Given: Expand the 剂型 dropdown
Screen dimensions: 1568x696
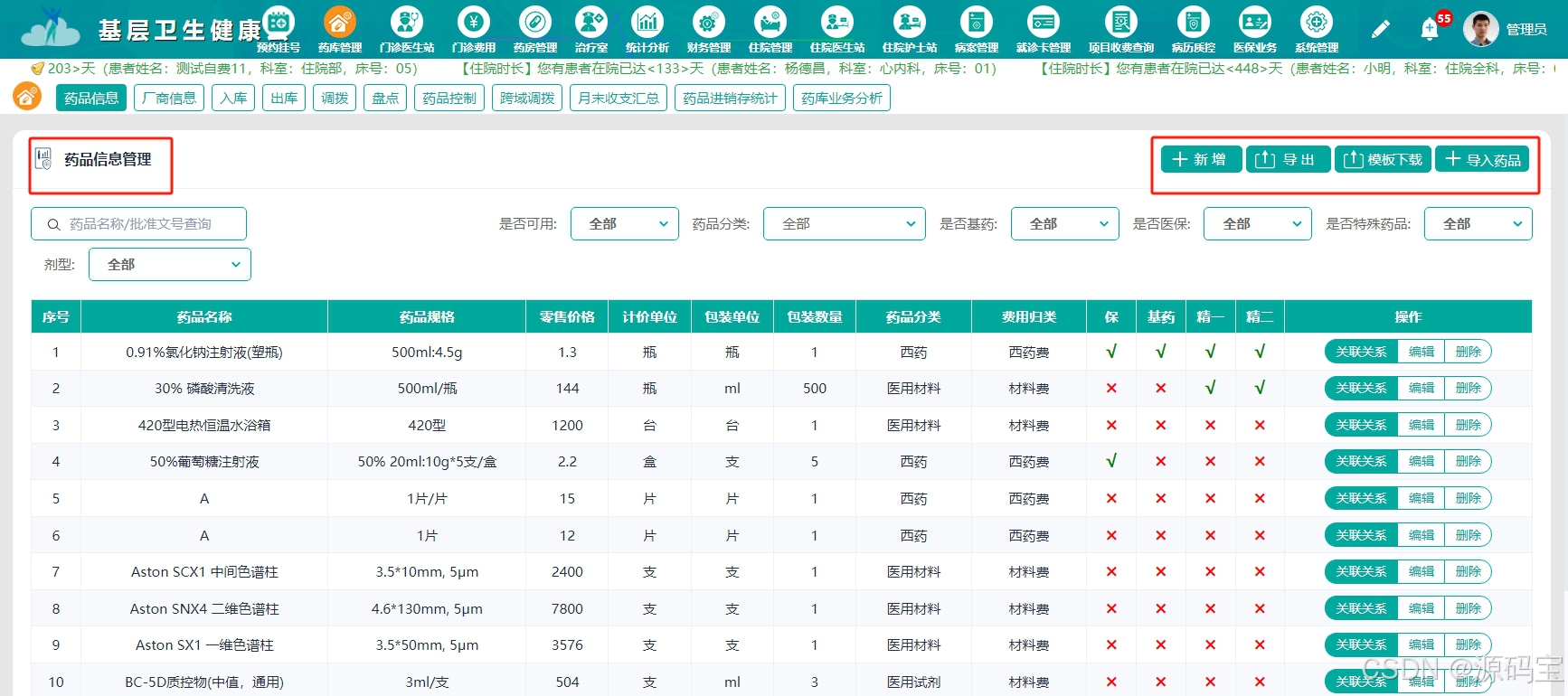Looking at the screenshot, I should (170, 265).
